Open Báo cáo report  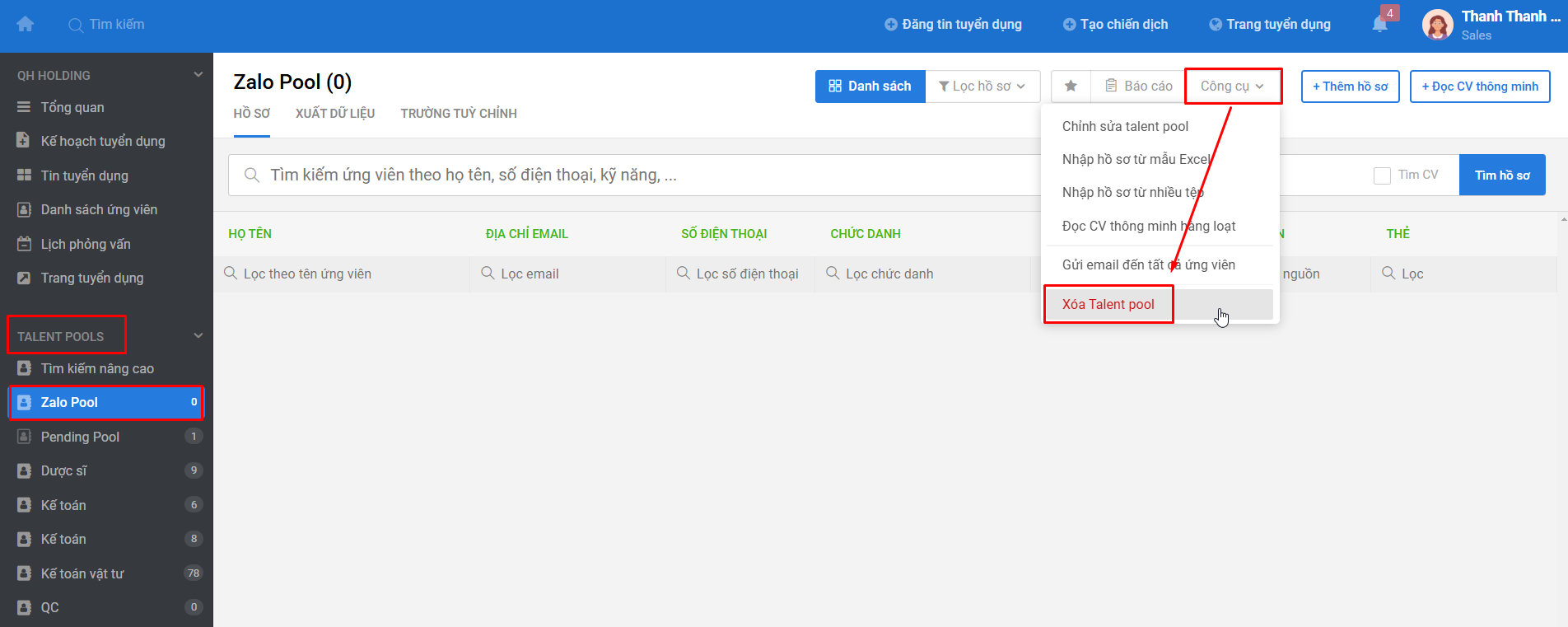[1138, 86]
